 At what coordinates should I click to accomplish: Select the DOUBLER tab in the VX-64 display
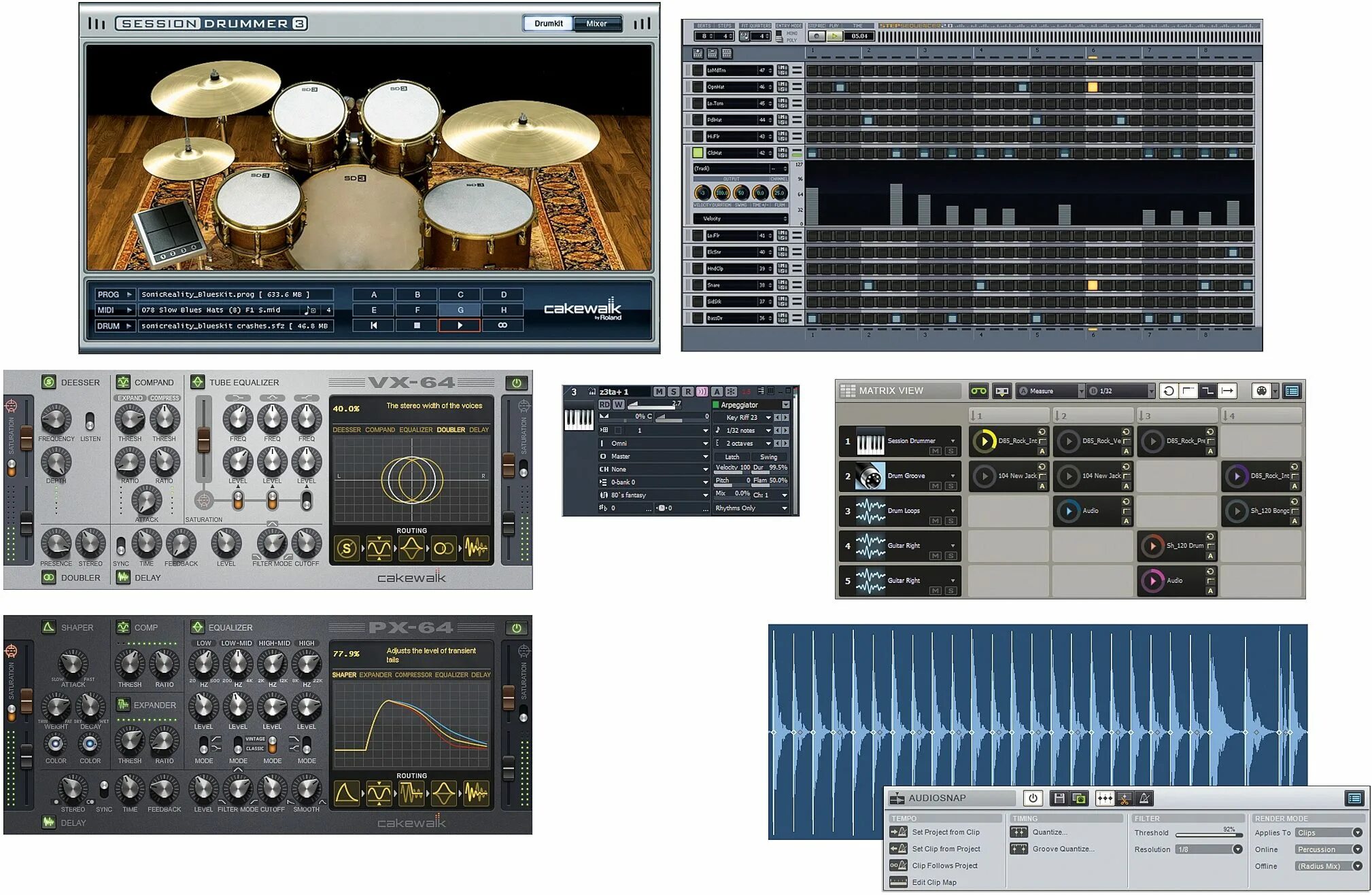[450, 429]
